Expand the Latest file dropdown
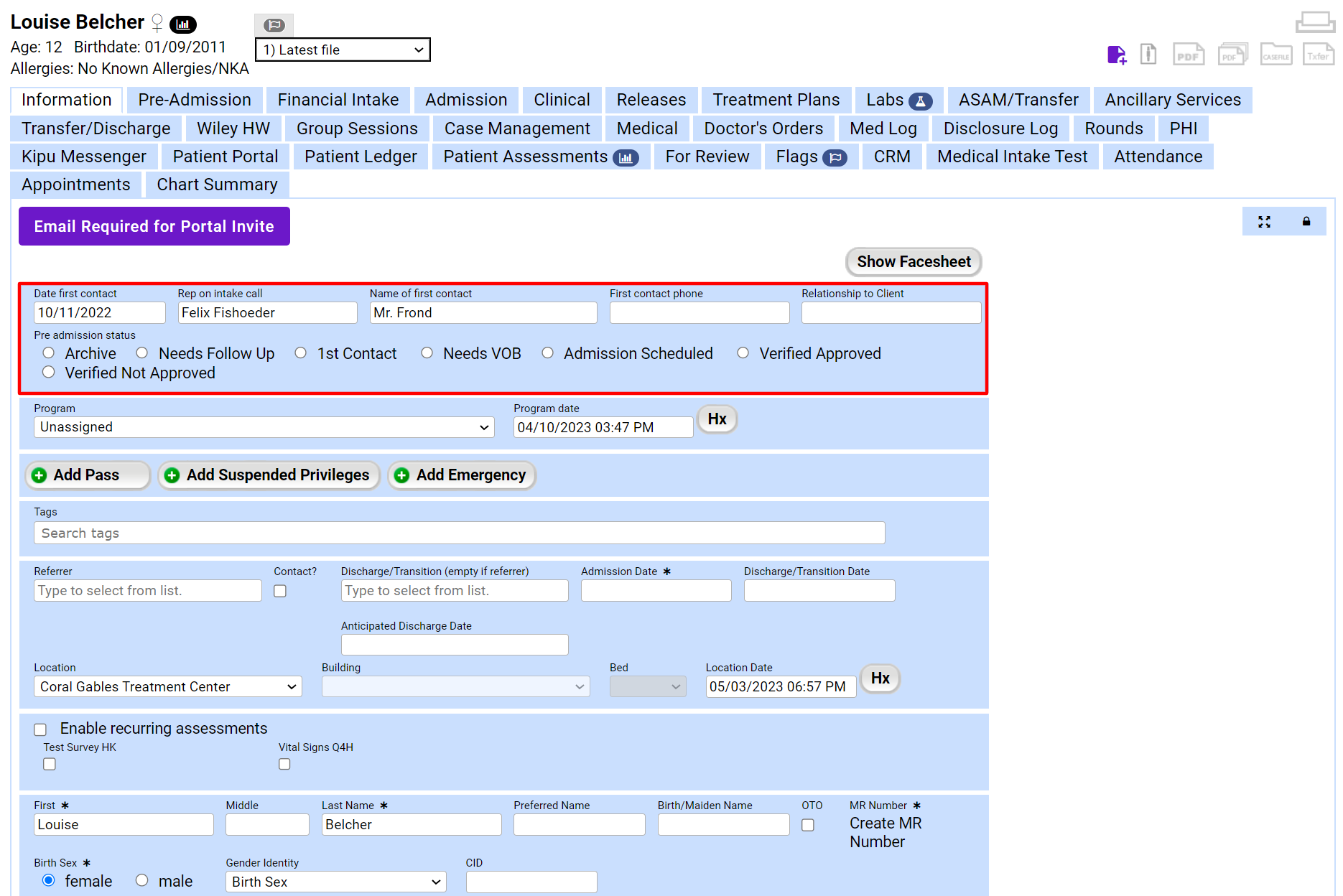Viewport: 1343px width, 896px height. click(x=343, y=50)
